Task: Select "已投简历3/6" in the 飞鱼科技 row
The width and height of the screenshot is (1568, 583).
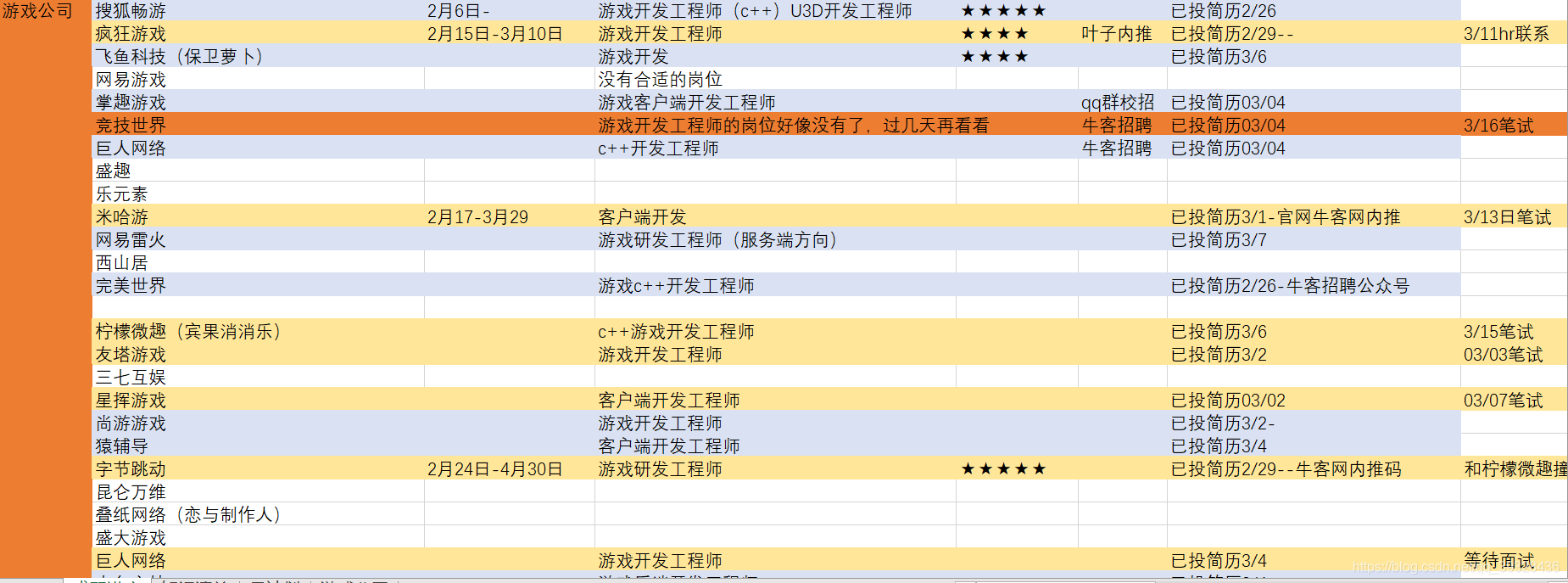Action: click(x=1314, y=56)
